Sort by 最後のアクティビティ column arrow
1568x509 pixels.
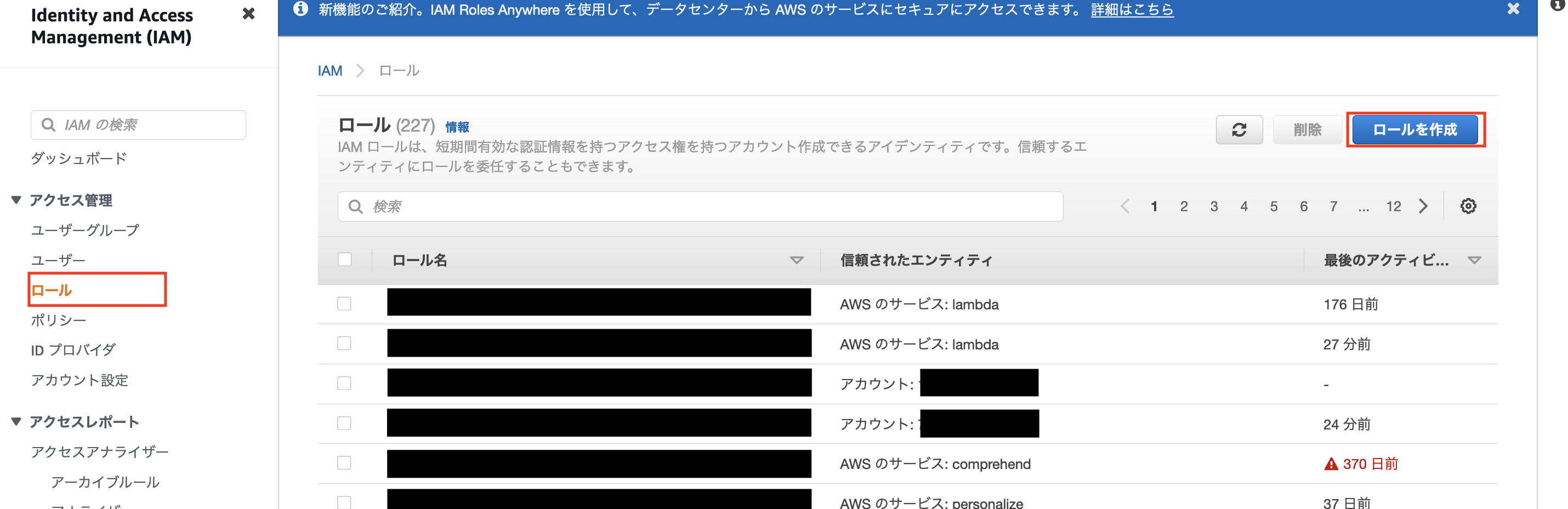1474,261
